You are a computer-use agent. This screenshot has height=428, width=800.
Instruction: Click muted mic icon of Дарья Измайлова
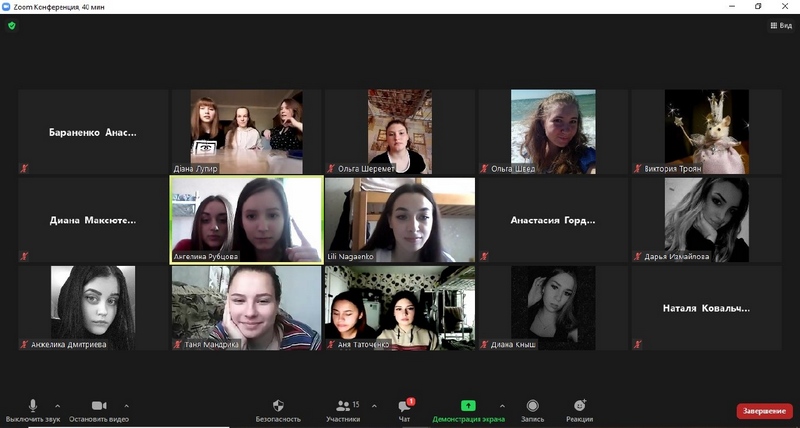point(638,257)
